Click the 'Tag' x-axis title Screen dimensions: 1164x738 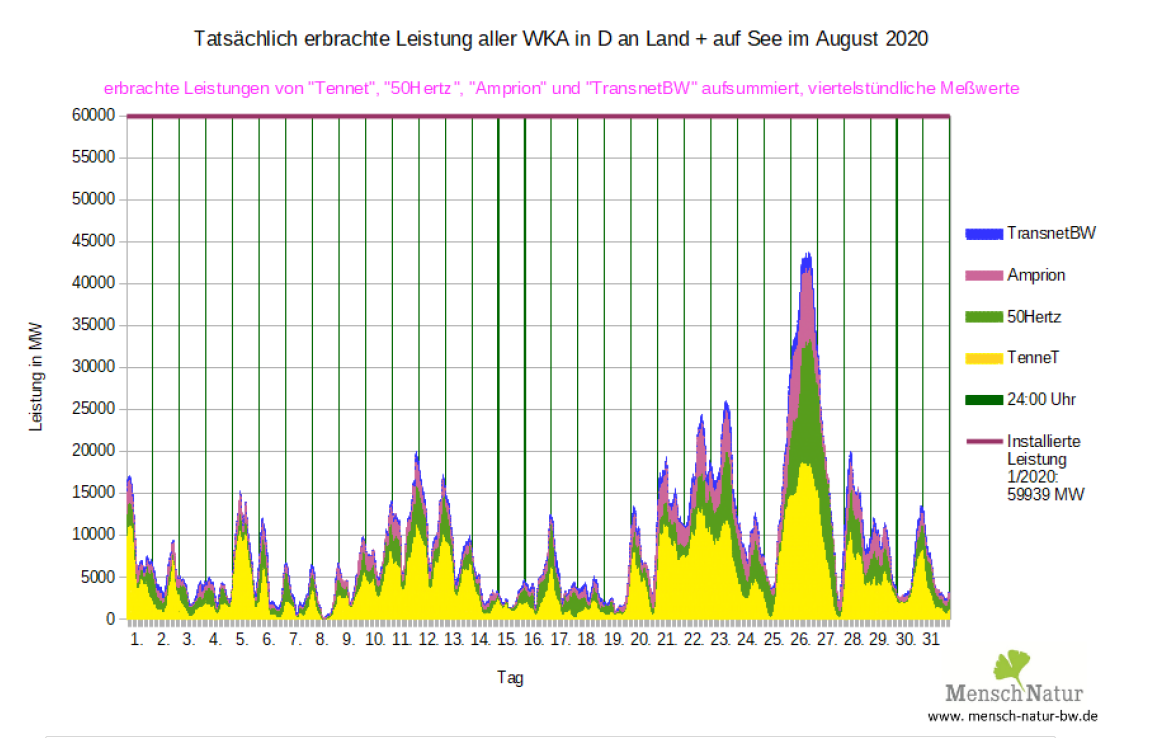(x=510, y=678)
